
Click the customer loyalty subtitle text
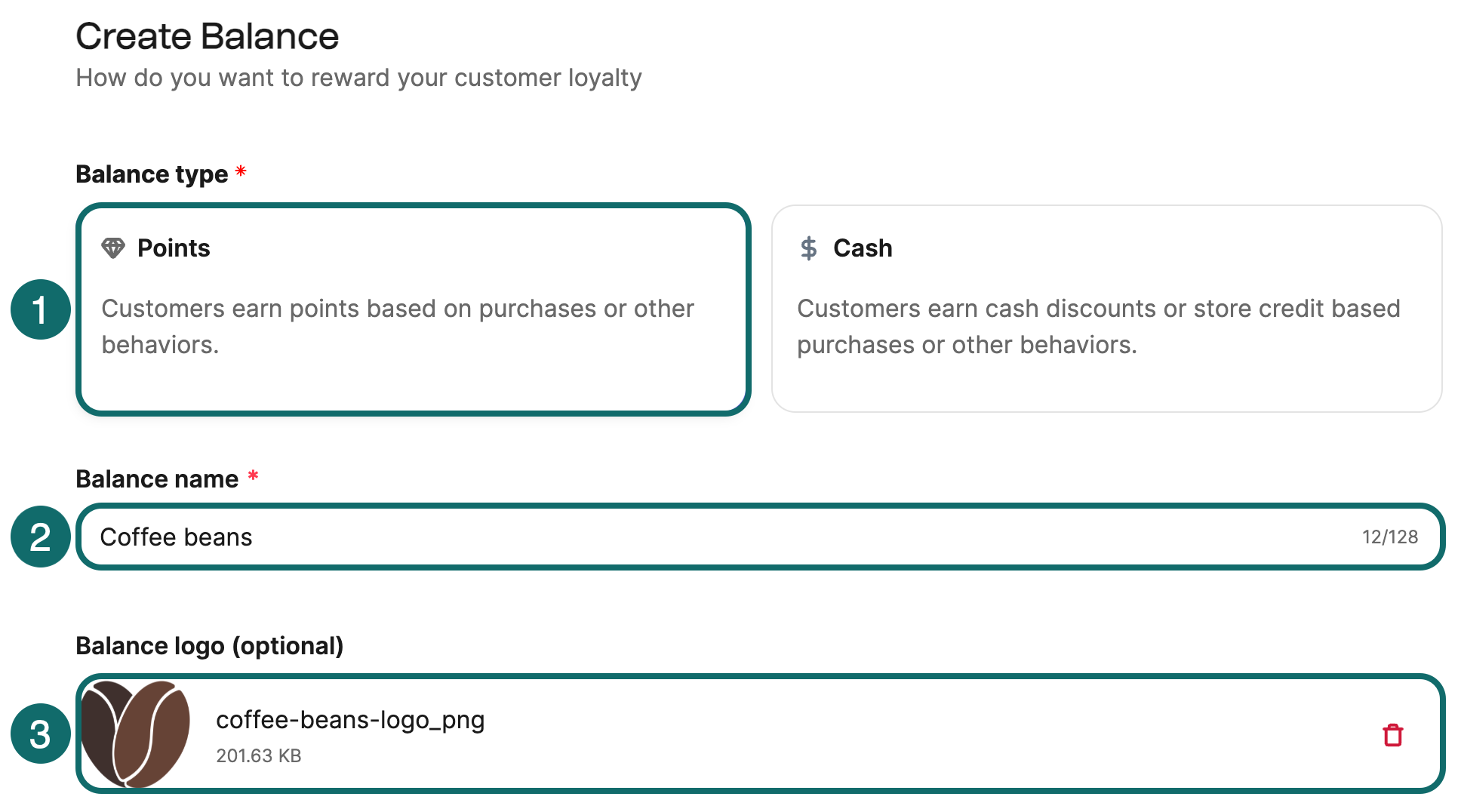tap(358, 77)
